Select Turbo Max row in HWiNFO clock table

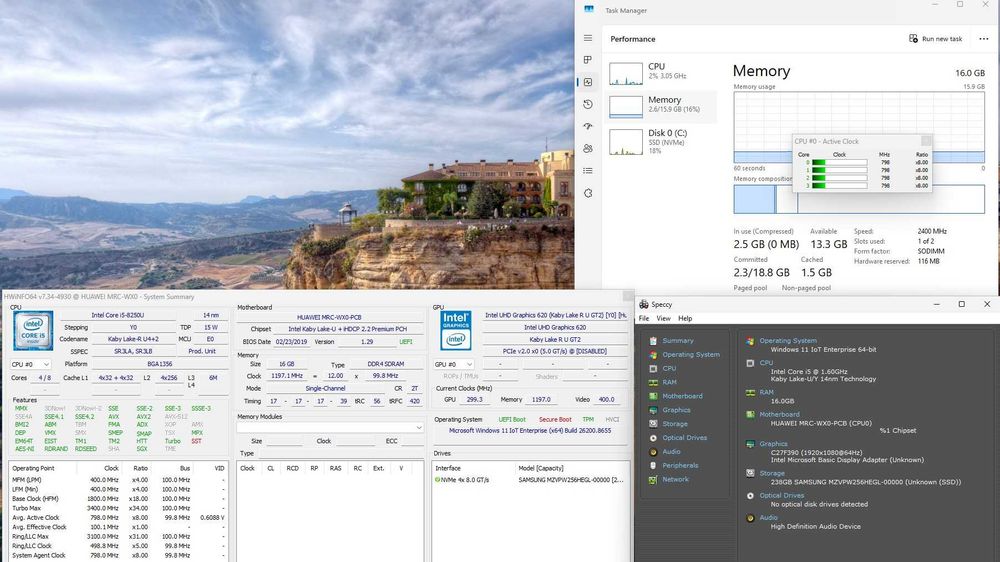(118, 508)
